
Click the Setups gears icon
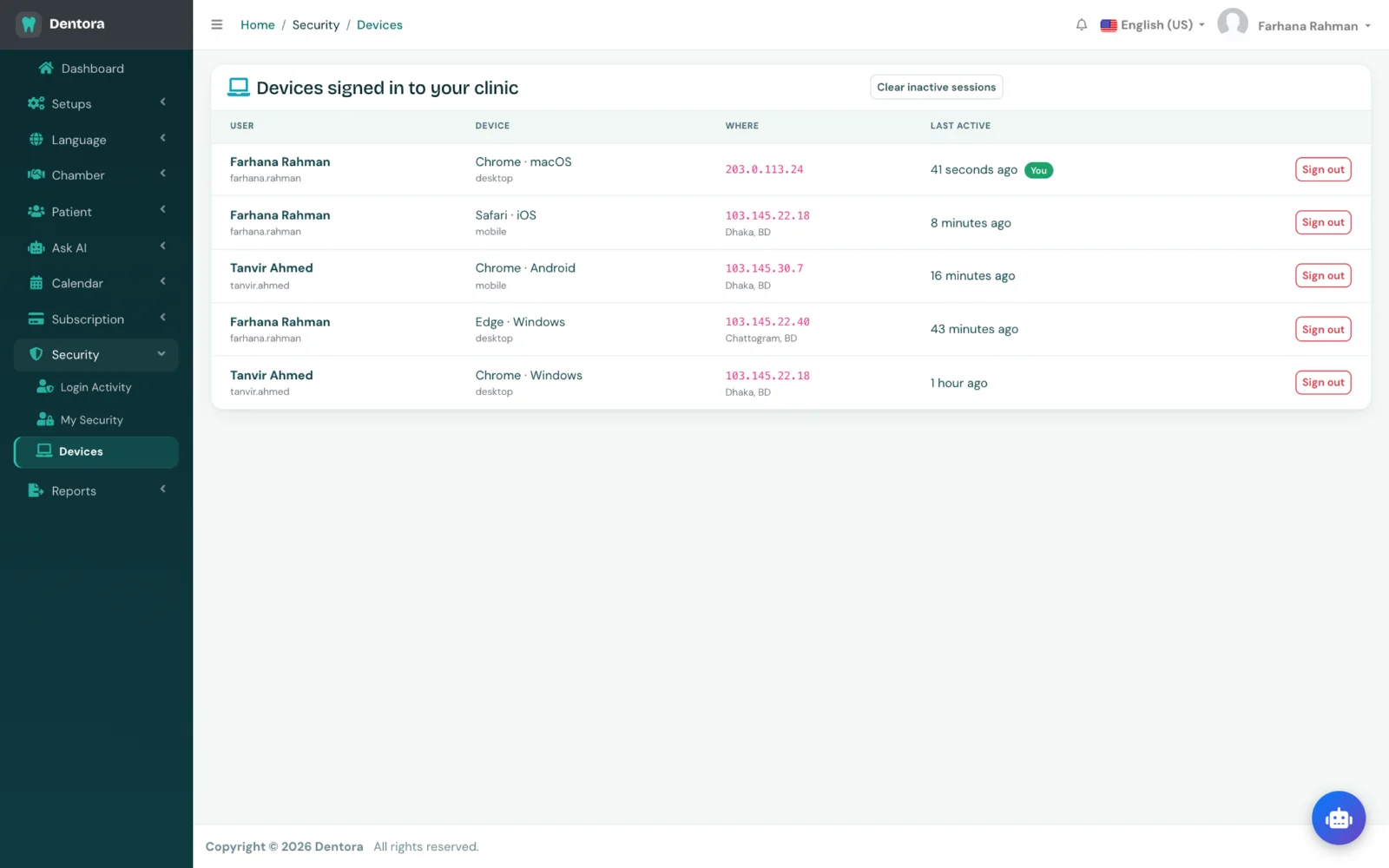pyautogui.click(x=36, y=103)
